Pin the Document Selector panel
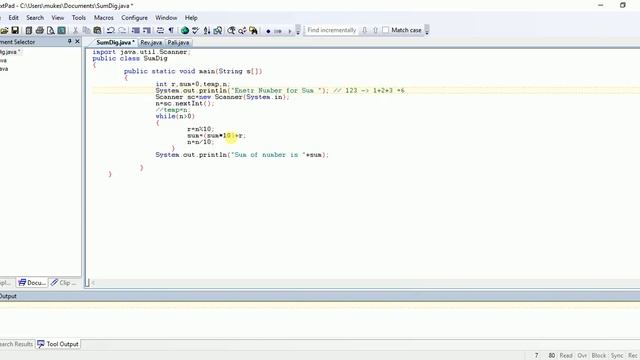 pos(69,41)
